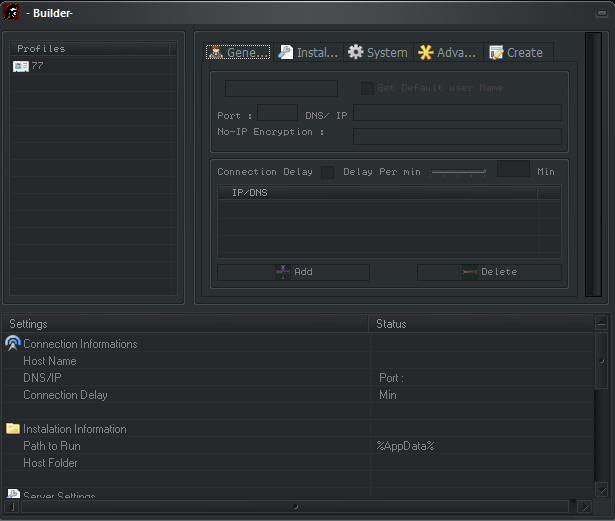Minimize the Builder window
This screenshot has height=521, width=615.
coord(602,13)
